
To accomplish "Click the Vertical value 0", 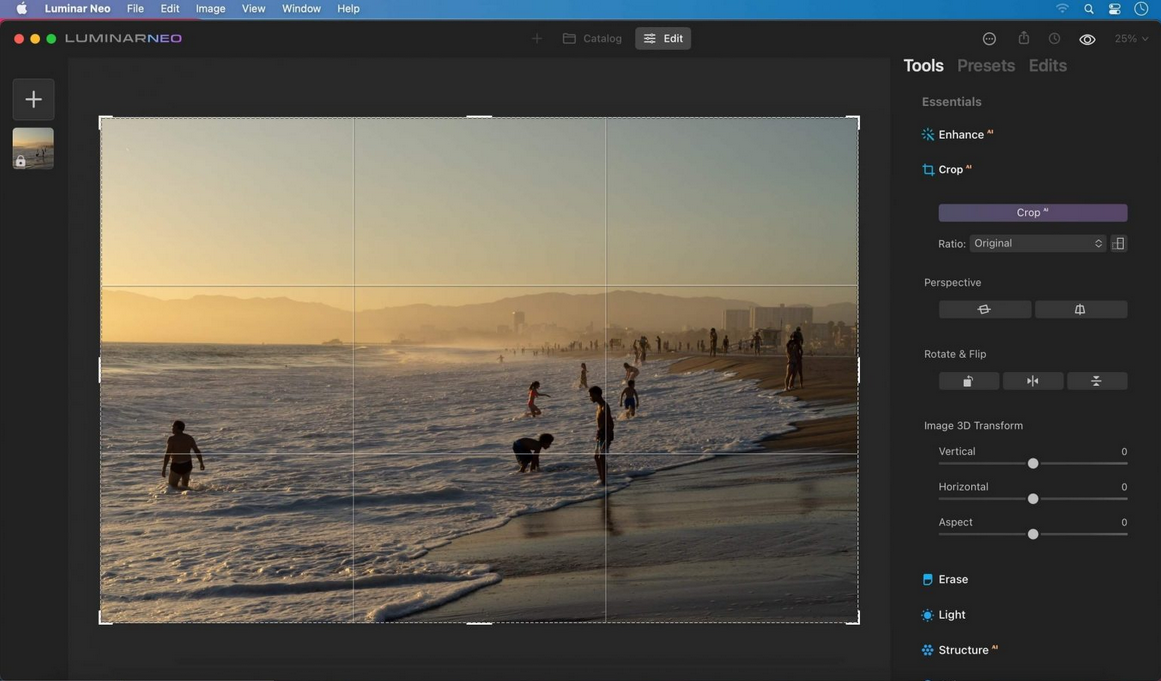I will tap(1124, 452).
